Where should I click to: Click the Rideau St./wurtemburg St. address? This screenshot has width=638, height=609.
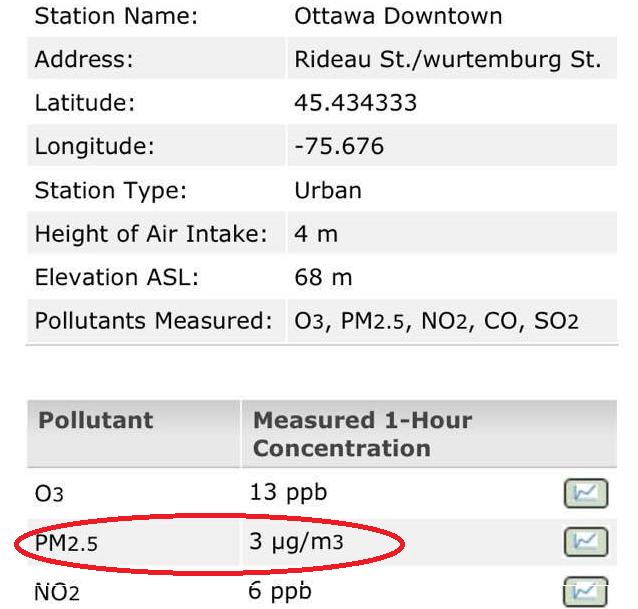(448, 60)
